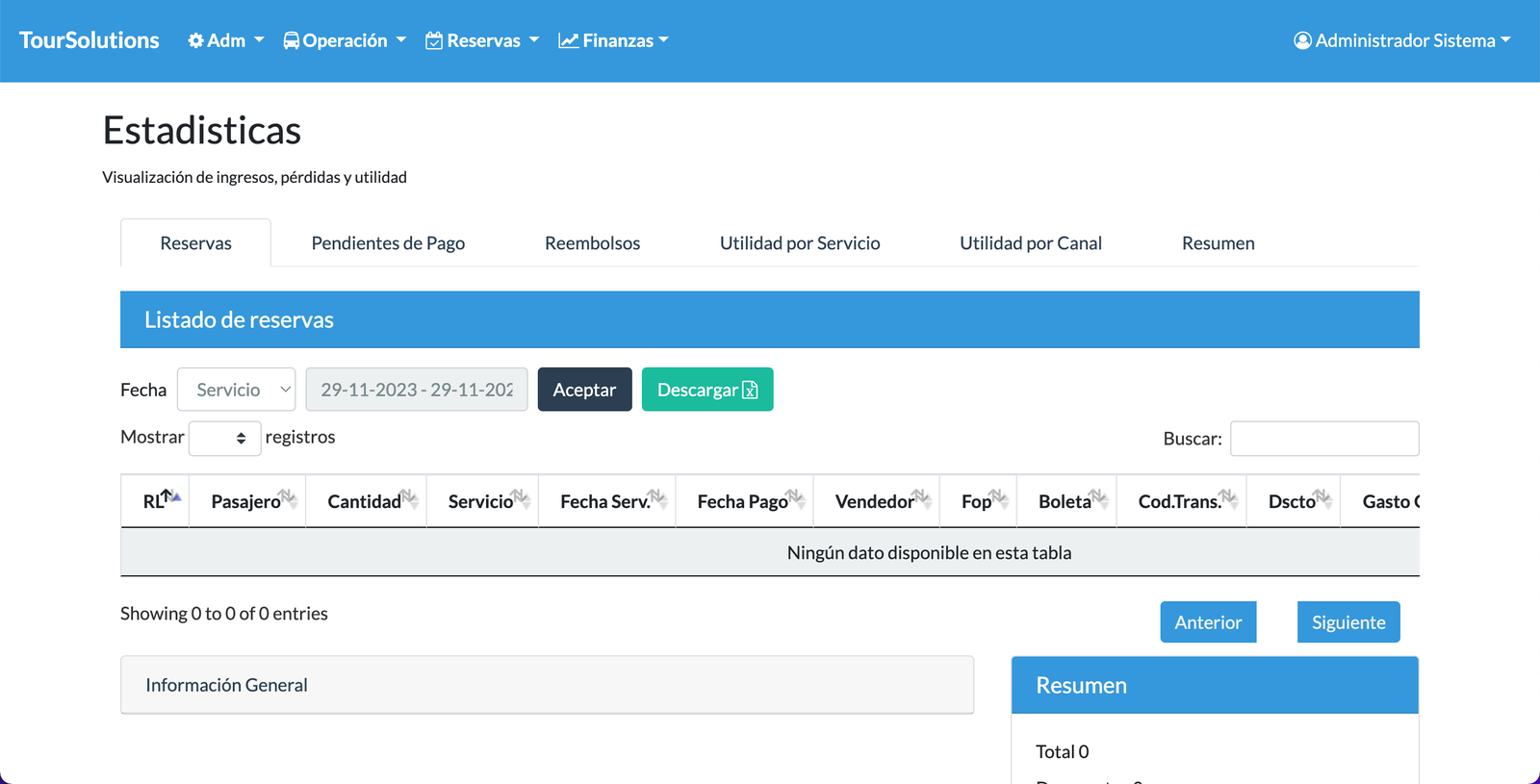The height and width of the screenshot is (784, 1540).
Task: Sort table by the Vendedor column icon
Action: [x=921, y=497]
